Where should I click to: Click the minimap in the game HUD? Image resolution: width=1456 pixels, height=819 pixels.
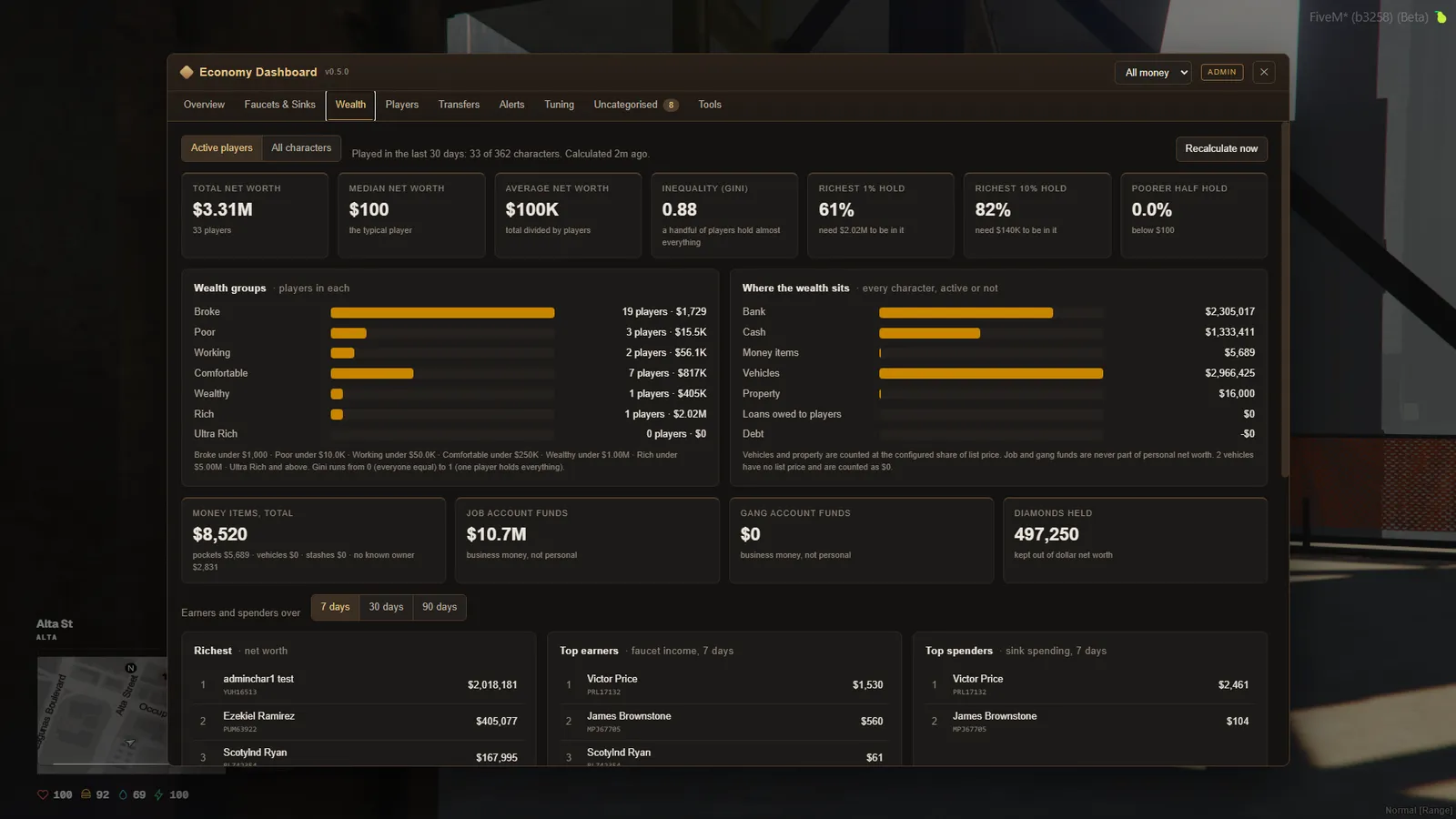click(x=102, y=715)
